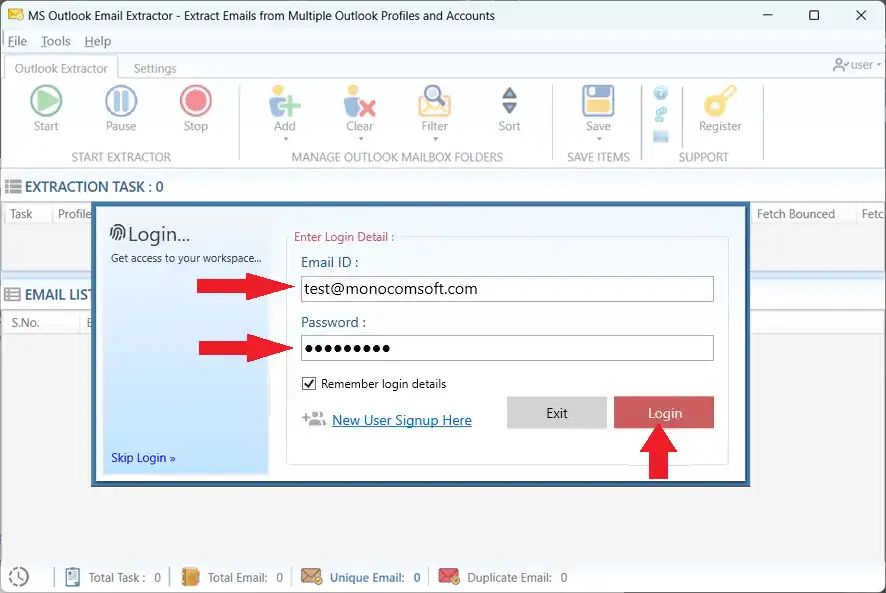Expand the Save dropdown arrow

599,139
